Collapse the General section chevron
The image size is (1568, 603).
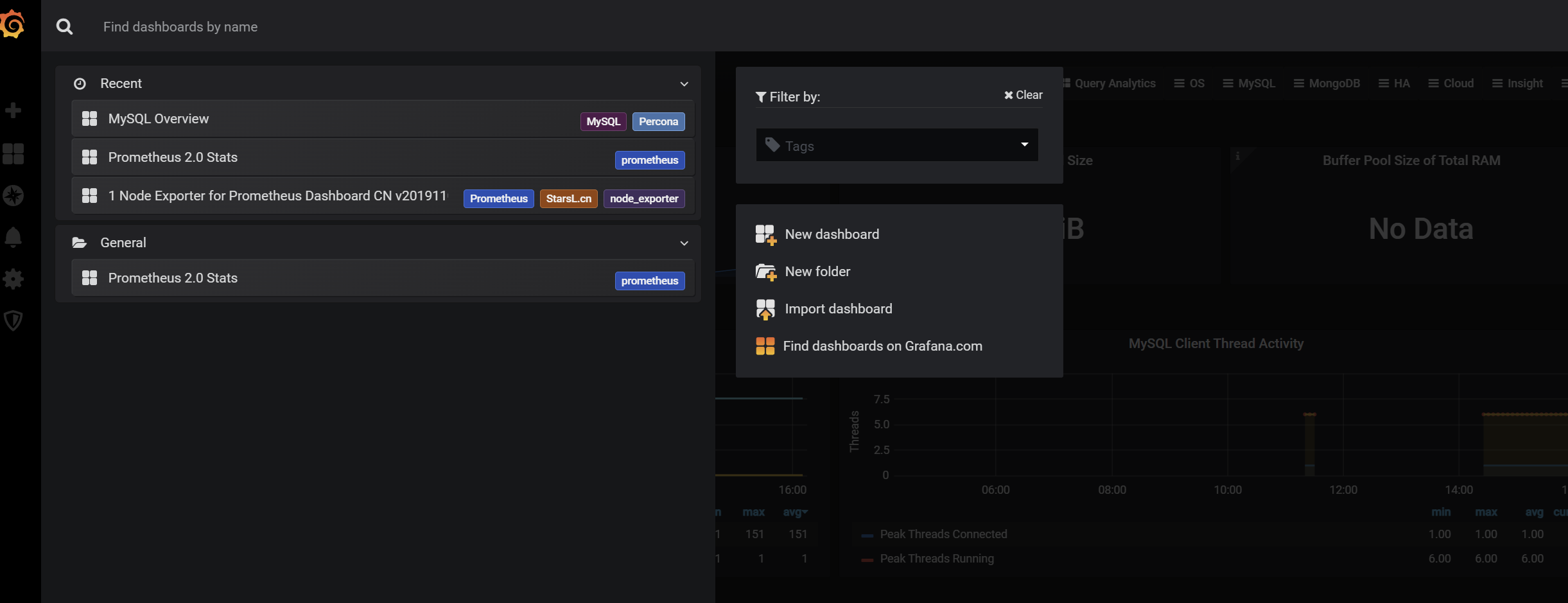(684, 243)
